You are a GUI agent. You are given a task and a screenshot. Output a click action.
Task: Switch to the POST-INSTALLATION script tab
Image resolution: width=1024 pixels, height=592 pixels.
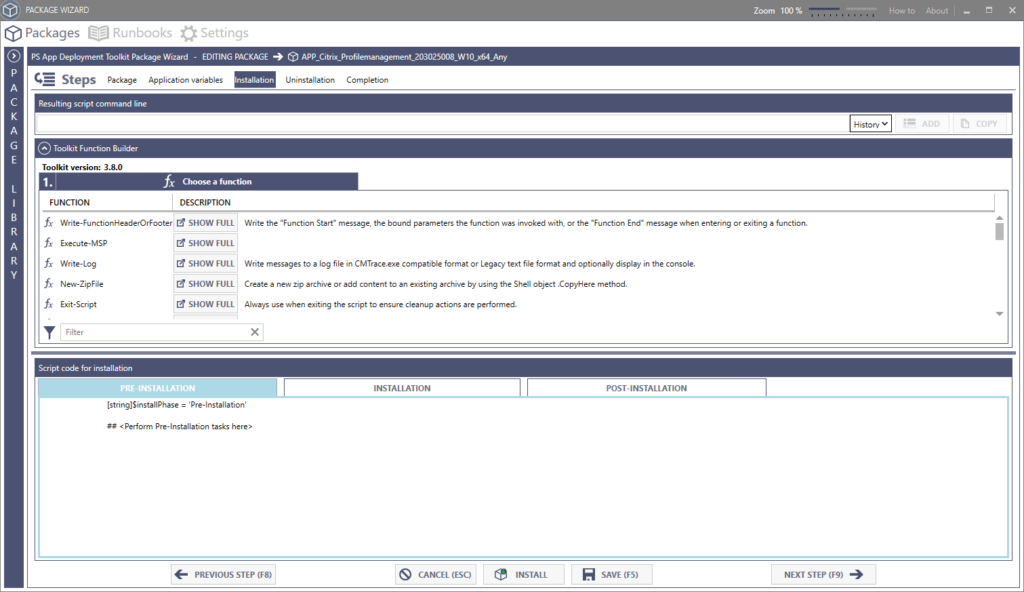(x=646, y=388)
